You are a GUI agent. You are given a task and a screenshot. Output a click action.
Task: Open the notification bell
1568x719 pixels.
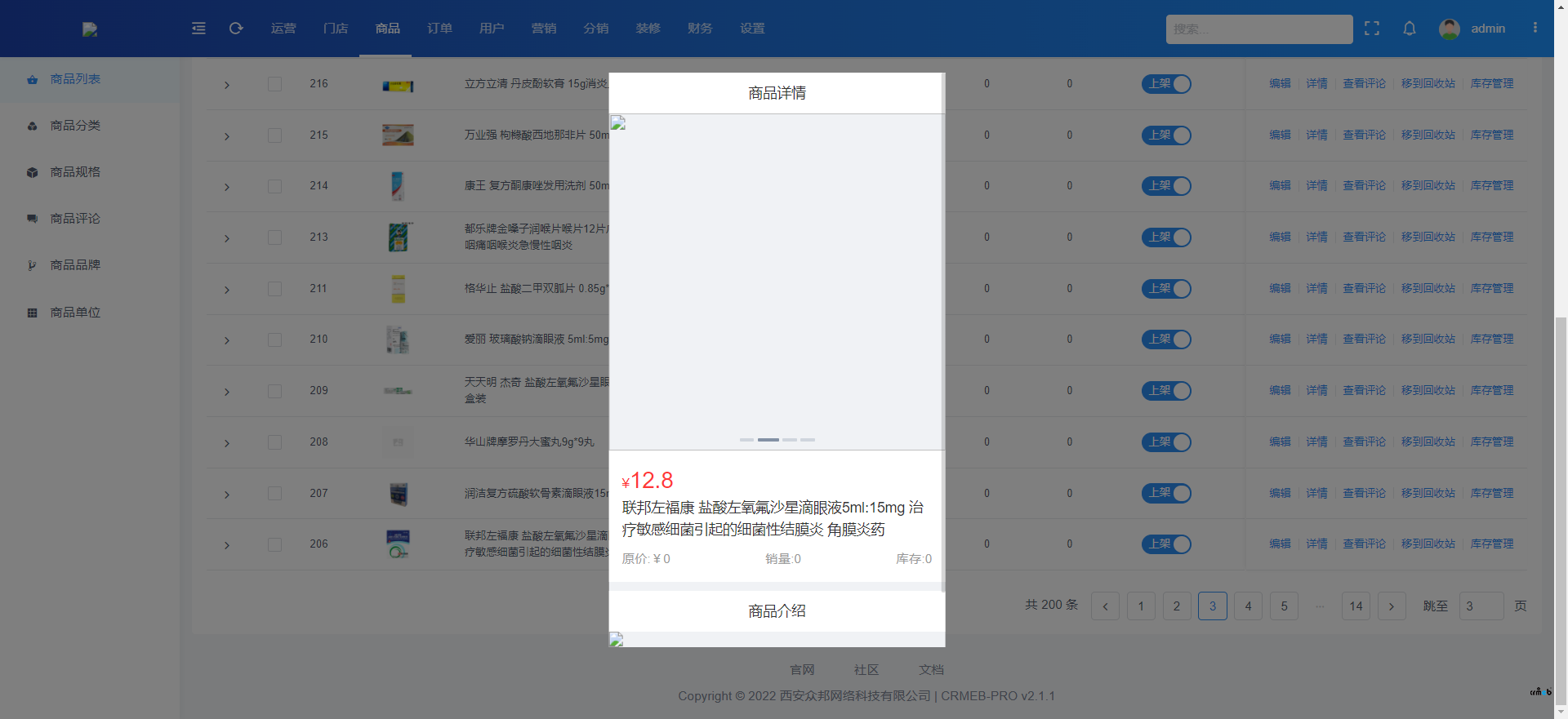(x=1410, y=29)
